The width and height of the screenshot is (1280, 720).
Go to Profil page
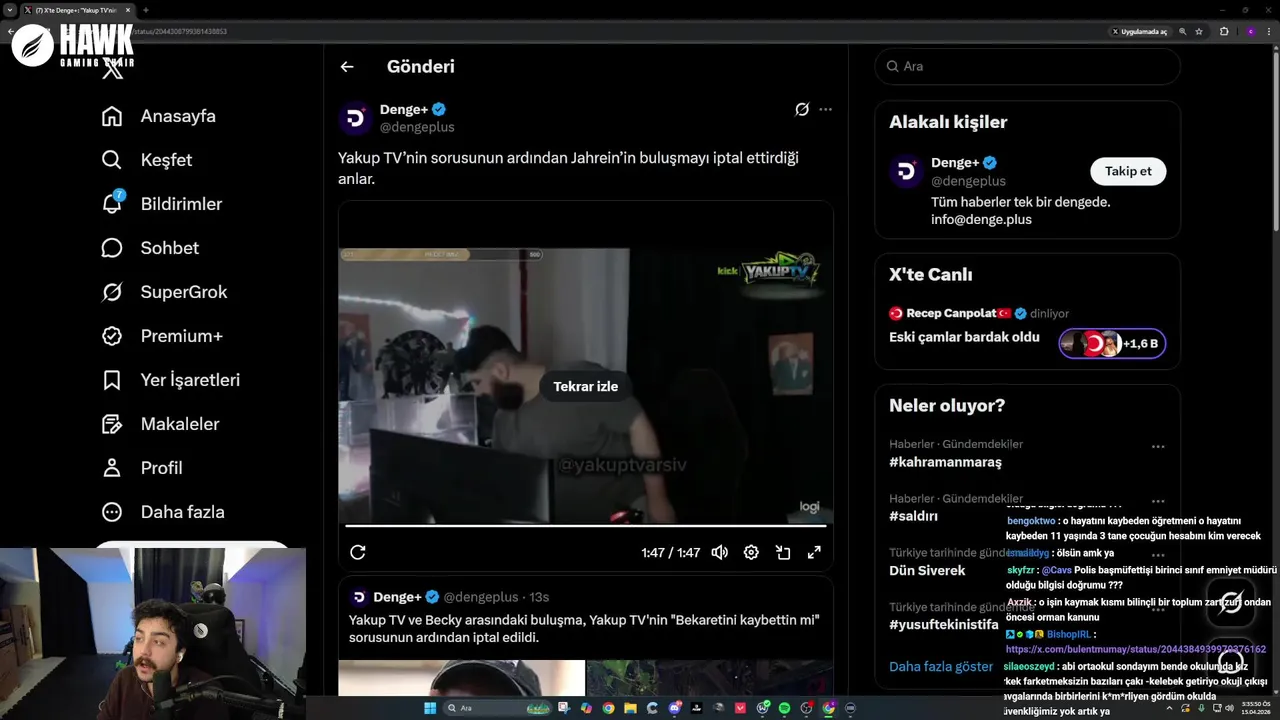(141, 468)
